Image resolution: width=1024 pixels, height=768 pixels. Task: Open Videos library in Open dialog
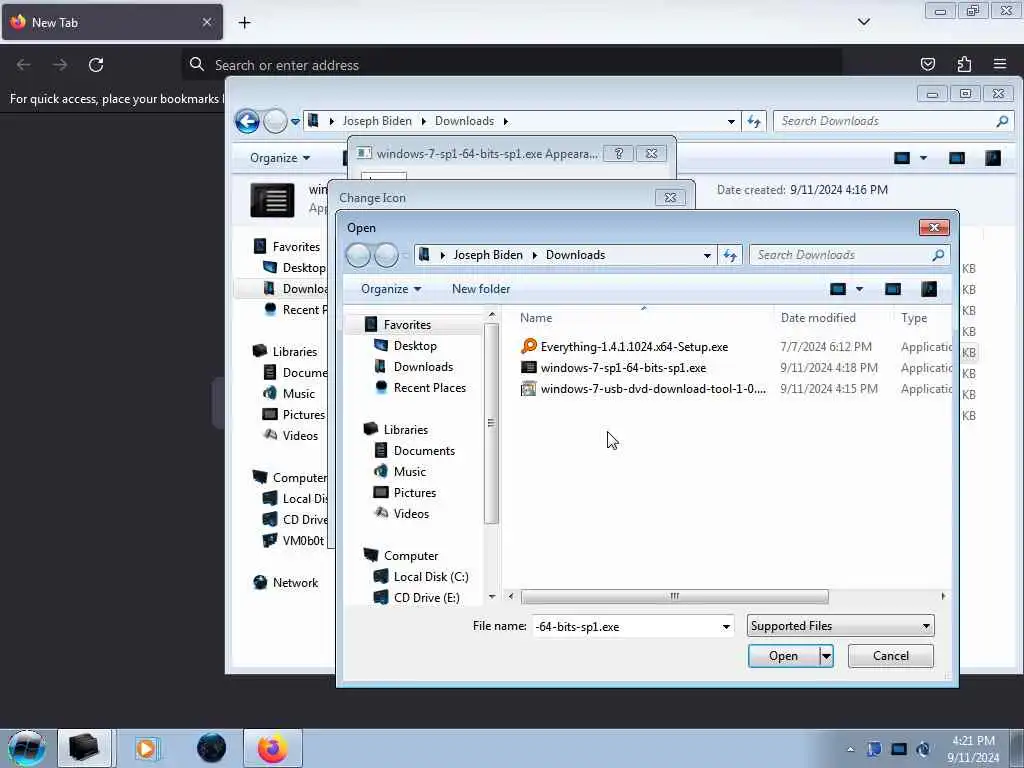click(411, 513)
